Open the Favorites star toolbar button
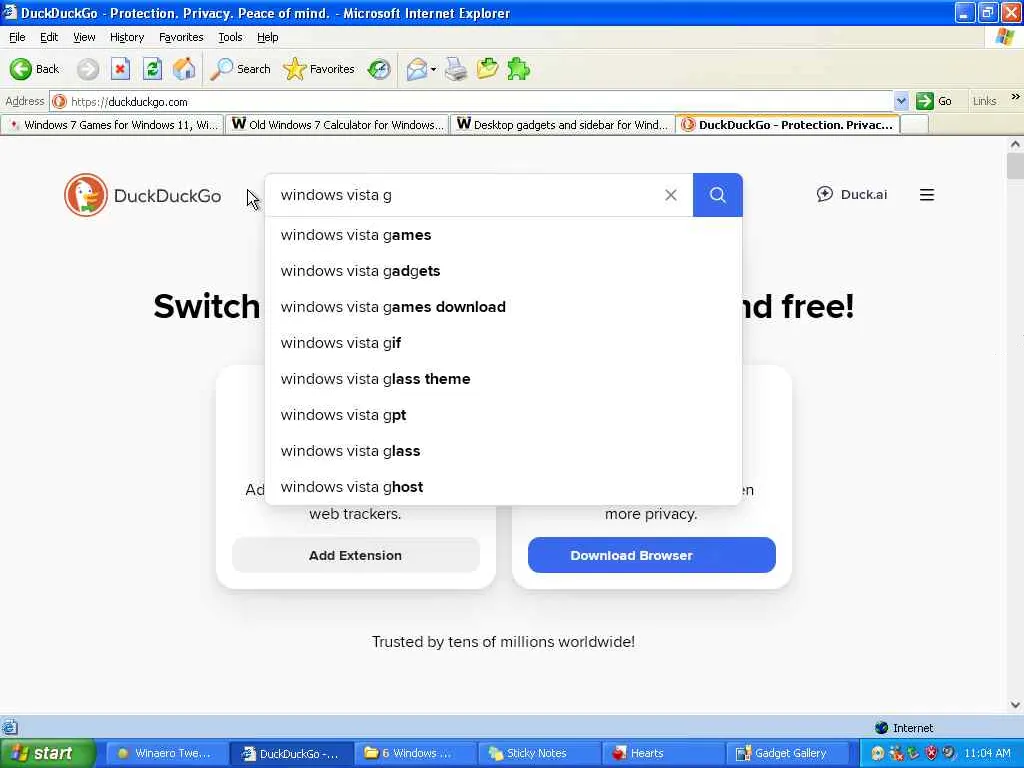This screenshot has height=768, width=1024. pos(319,69)
